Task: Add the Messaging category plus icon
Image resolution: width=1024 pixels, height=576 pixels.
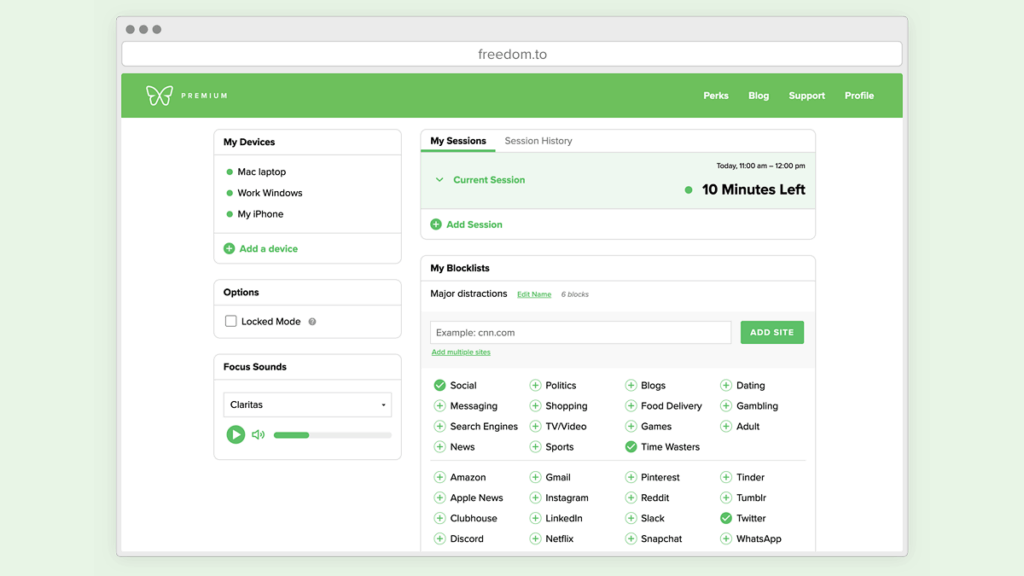Action: click(440, 406)
